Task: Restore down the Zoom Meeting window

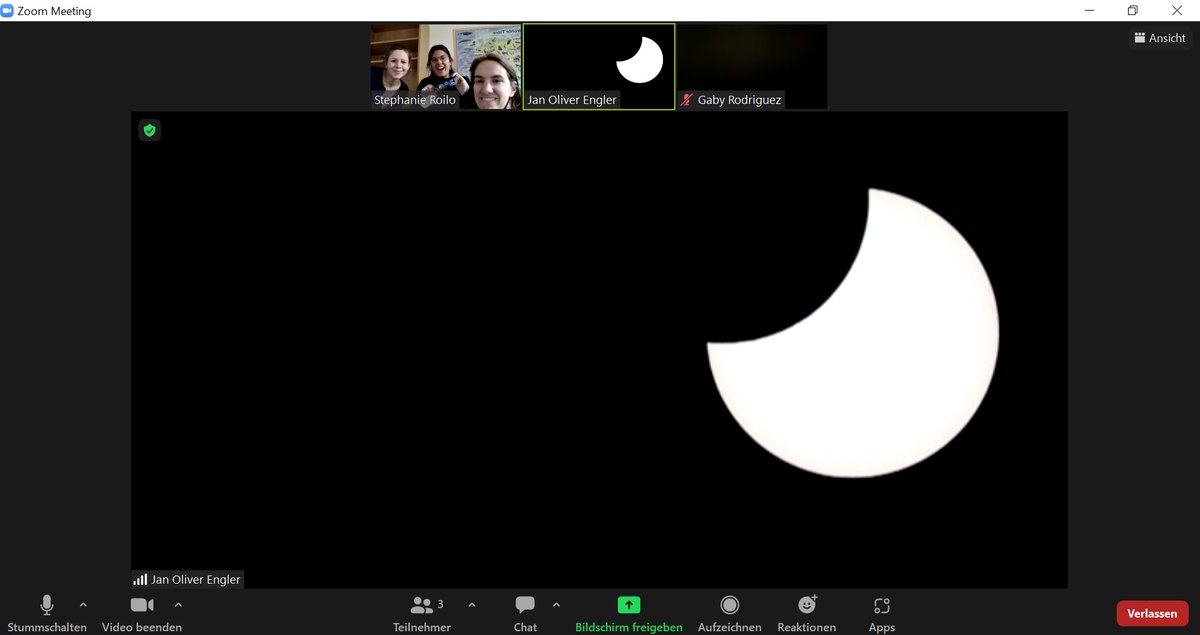Action: pos(1133,11)
